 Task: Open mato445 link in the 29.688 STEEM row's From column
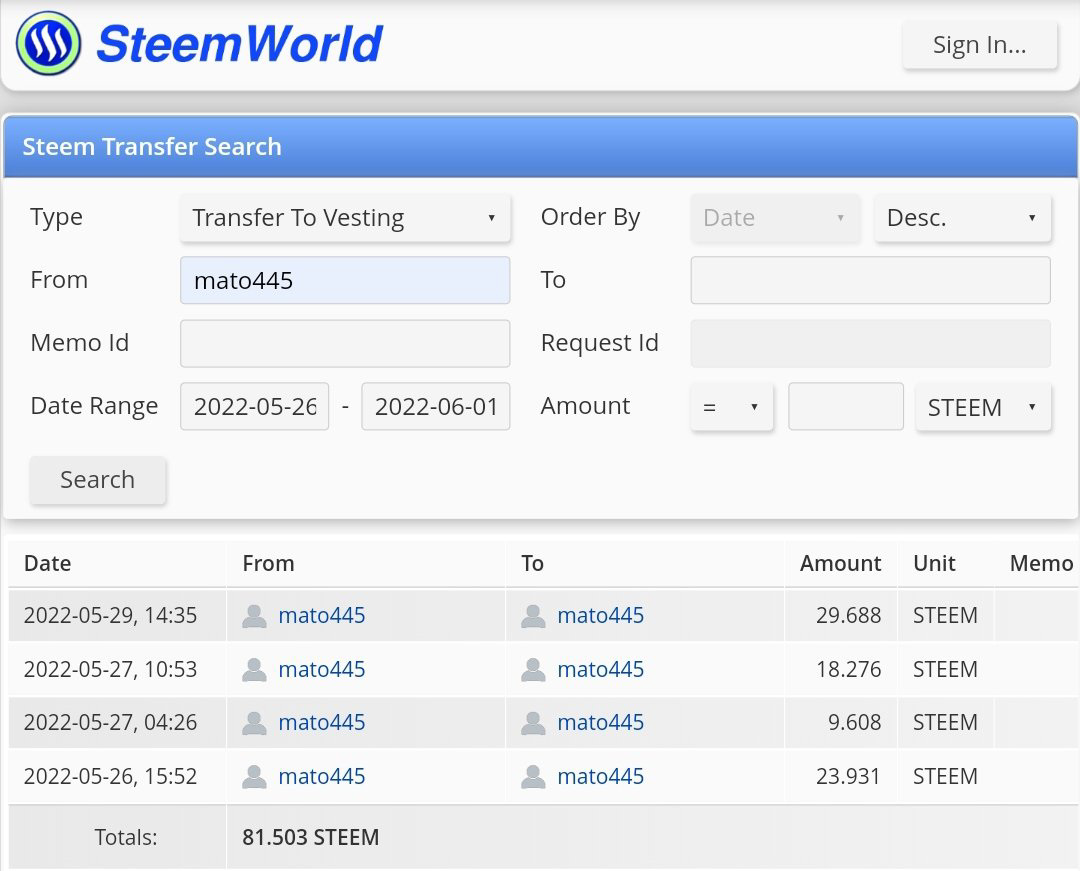322,615
